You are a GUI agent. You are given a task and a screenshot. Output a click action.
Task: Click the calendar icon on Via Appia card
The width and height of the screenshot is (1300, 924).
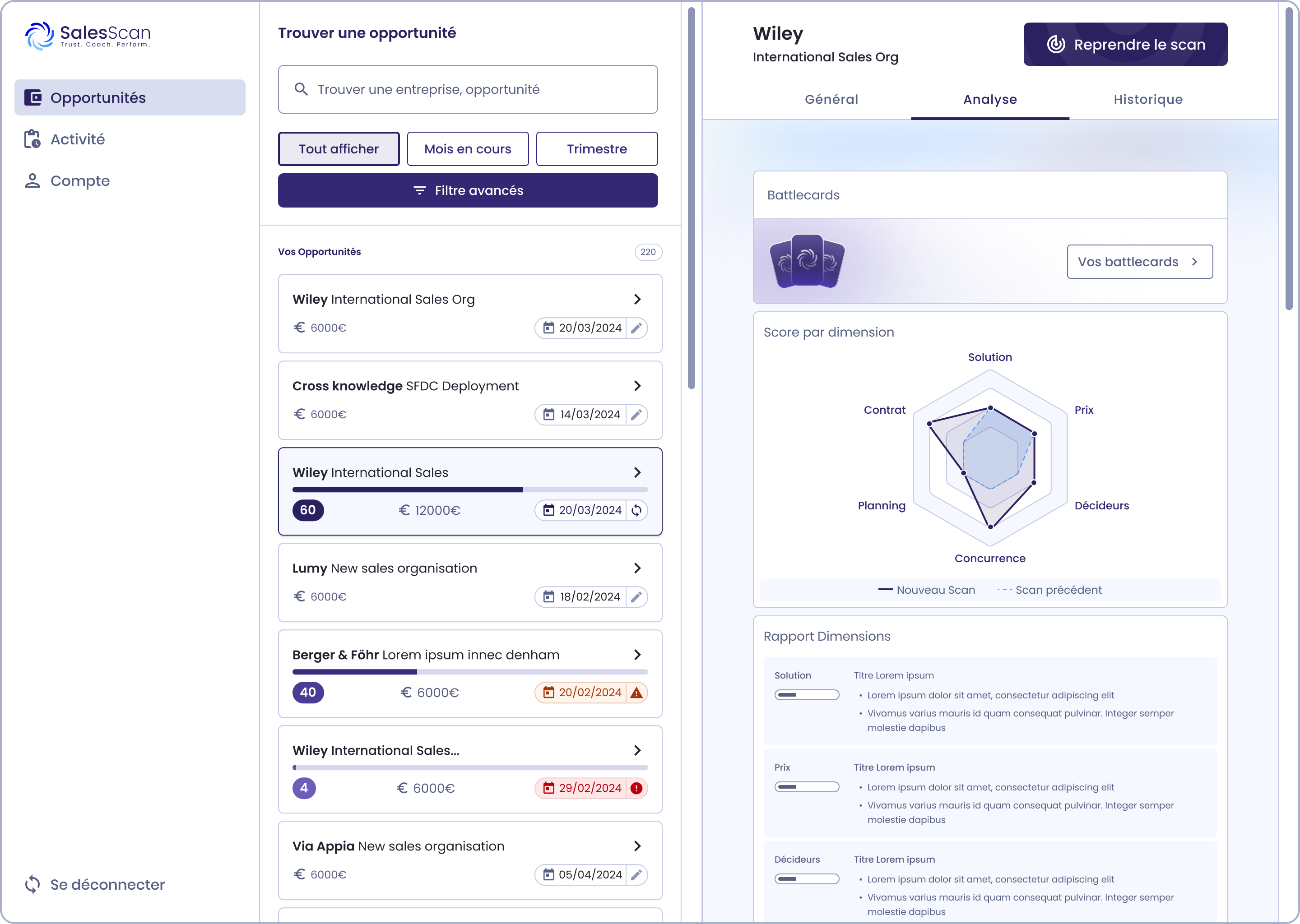(x=548, y=874)
